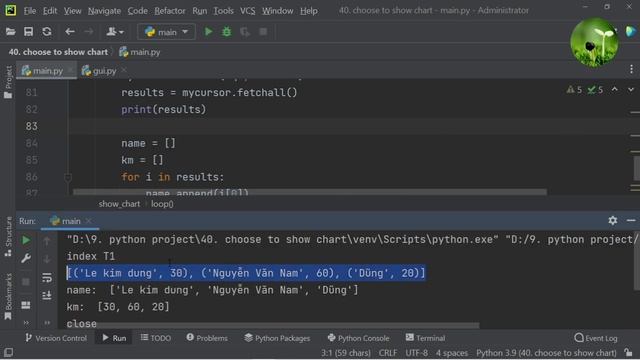Open Run panel settings gear
640x360 pixels.
(613, 220)
